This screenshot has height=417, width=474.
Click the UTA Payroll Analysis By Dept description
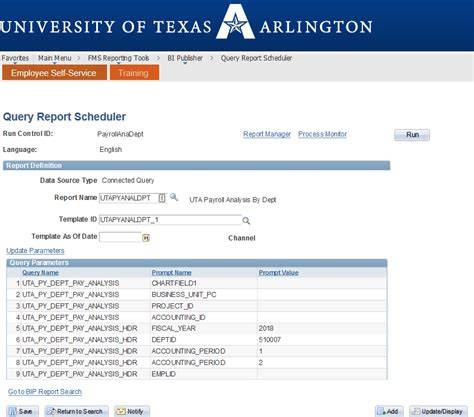tap(233, 200)
